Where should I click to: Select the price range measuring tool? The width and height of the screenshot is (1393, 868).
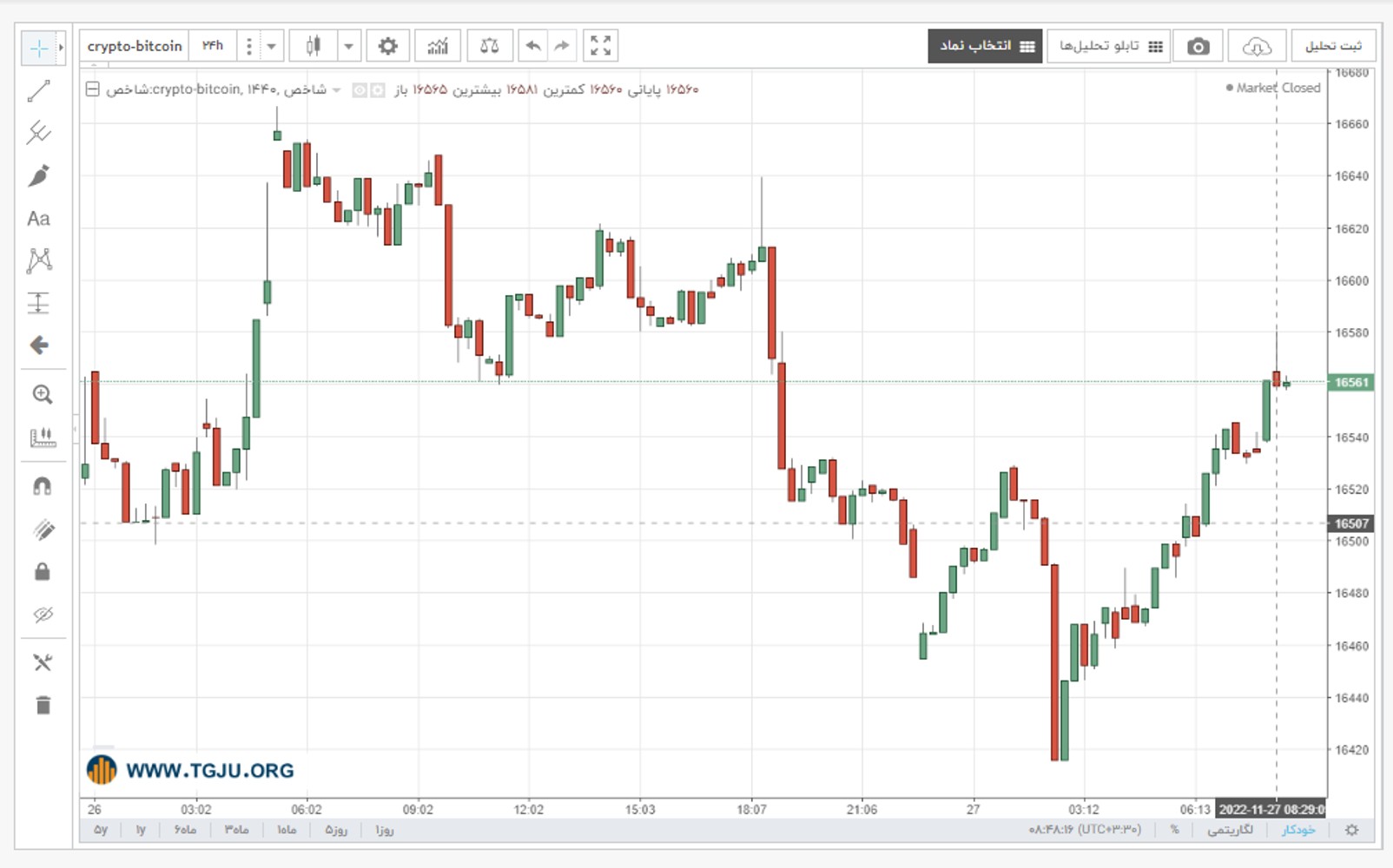tap(39, 303)
